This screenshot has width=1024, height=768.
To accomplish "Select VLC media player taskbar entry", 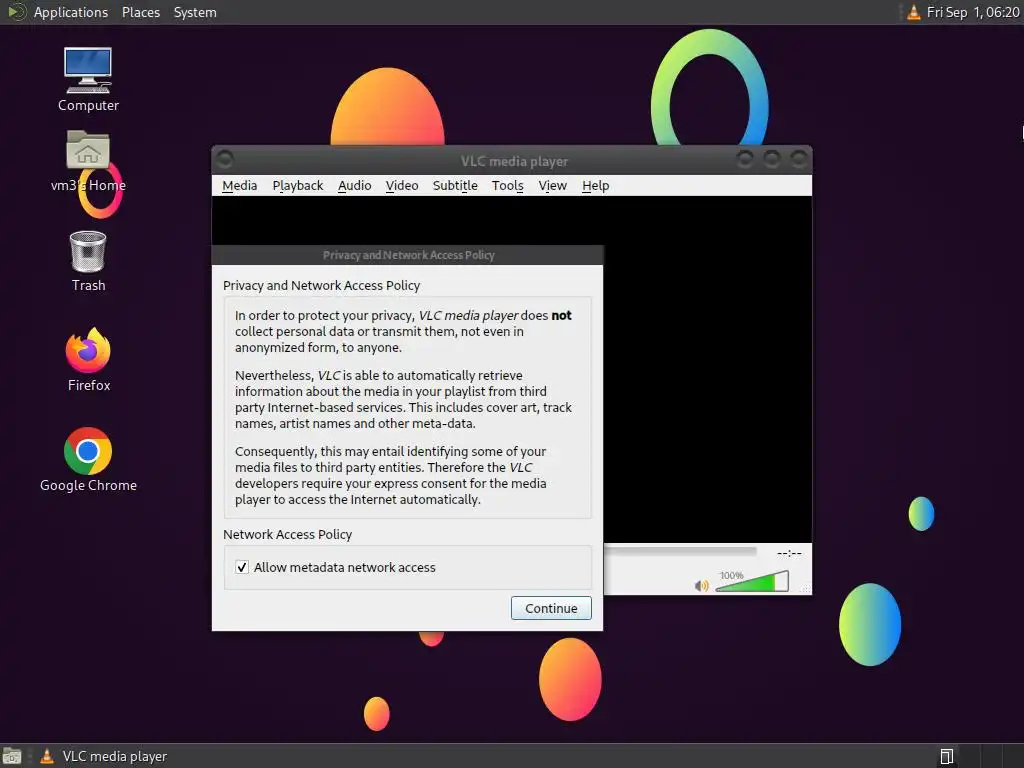I will click(x=103, y=756).
